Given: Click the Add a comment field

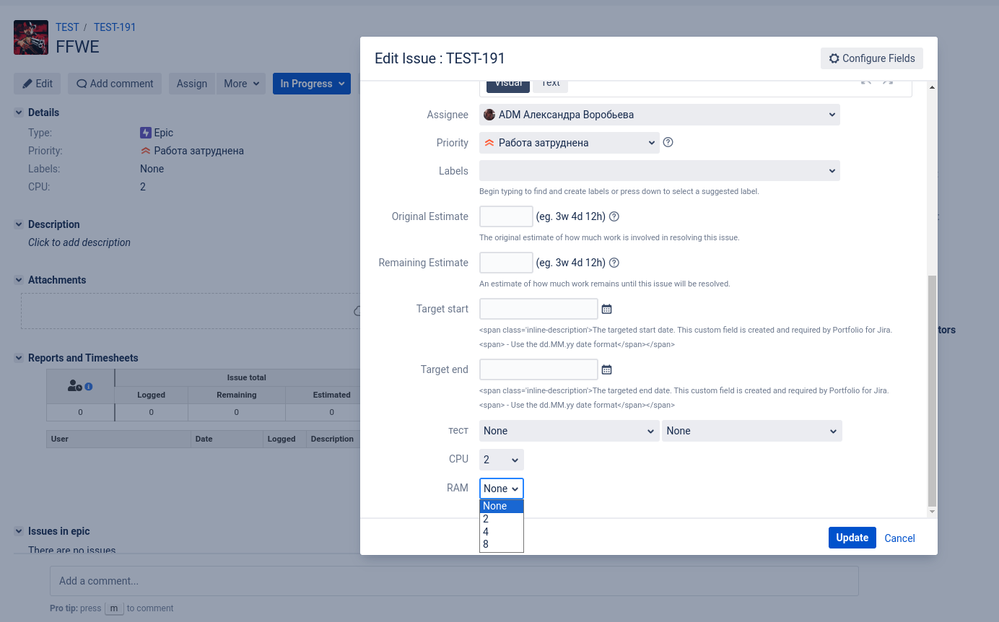Looking at the screenshot, I should click(454, 581).
